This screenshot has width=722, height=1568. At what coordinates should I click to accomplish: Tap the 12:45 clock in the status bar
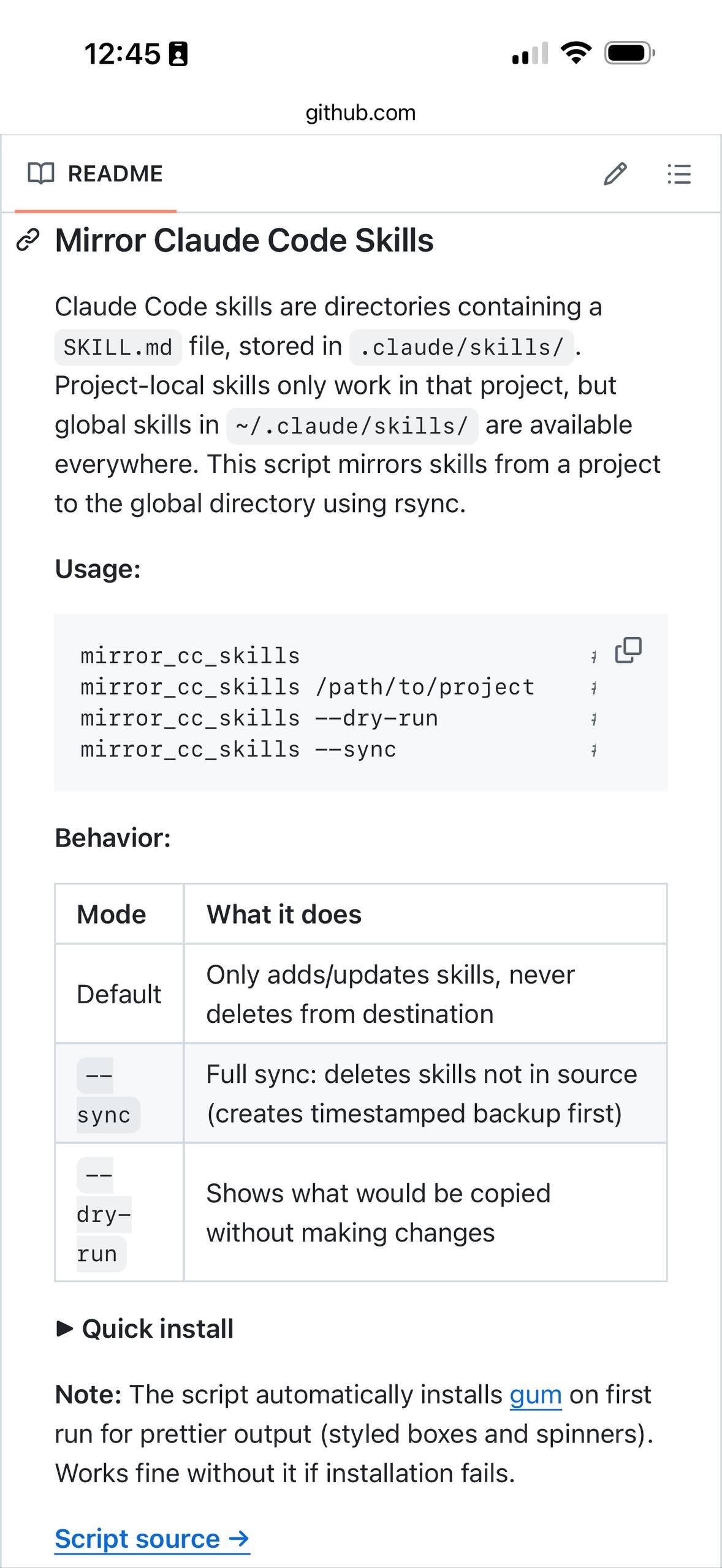122,54
